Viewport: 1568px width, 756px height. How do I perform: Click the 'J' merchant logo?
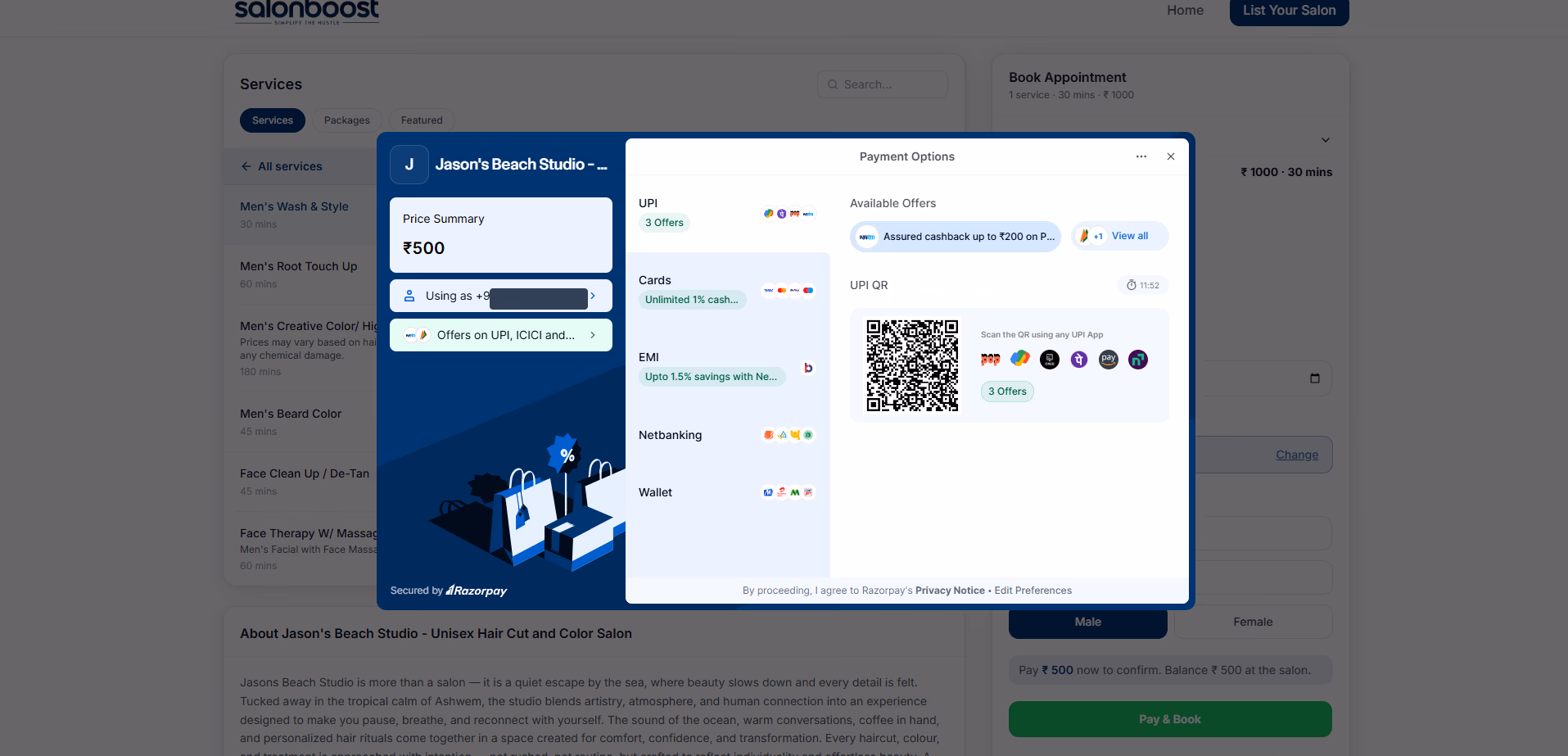click(409, 165)
